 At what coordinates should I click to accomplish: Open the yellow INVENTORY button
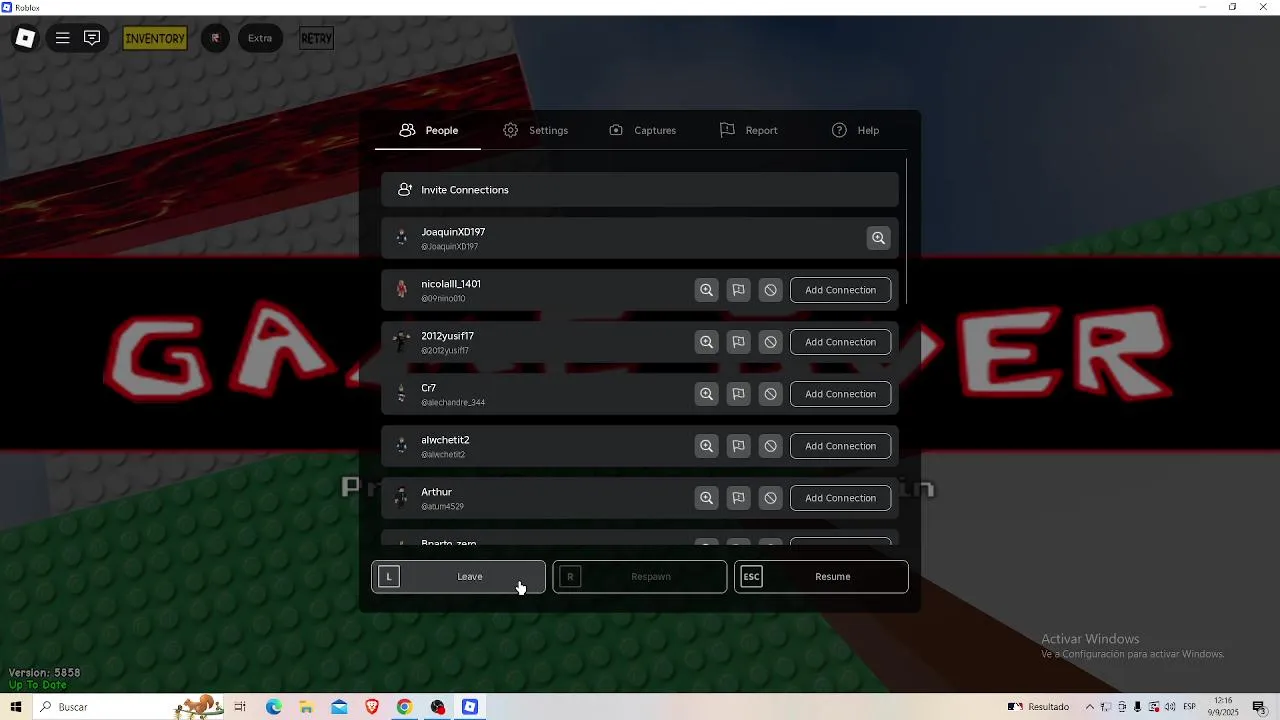155,38
